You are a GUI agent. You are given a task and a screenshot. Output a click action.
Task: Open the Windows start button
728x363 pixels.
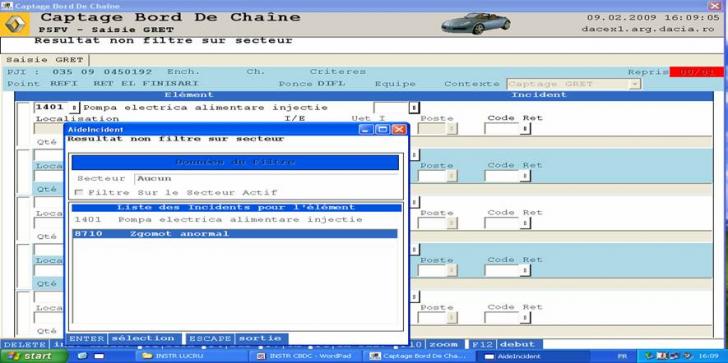(34, 357)
